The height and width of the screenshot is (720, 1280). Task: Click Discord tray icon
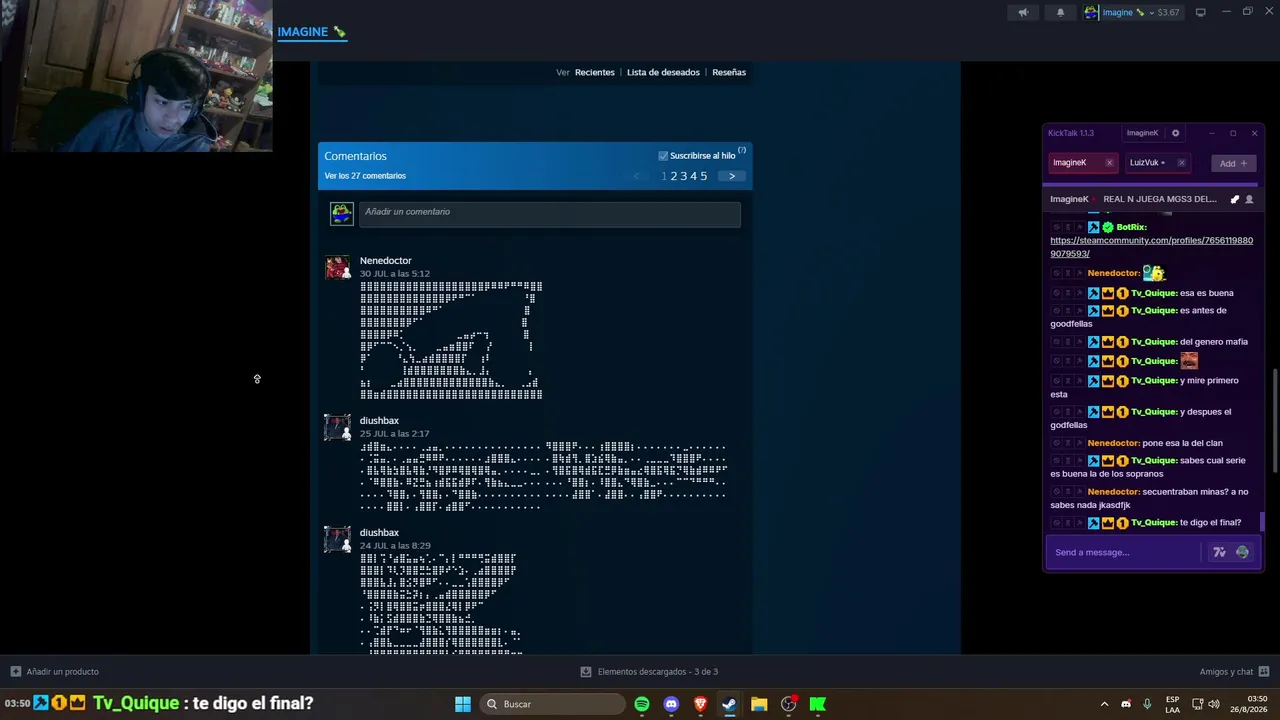point(1126,704)
